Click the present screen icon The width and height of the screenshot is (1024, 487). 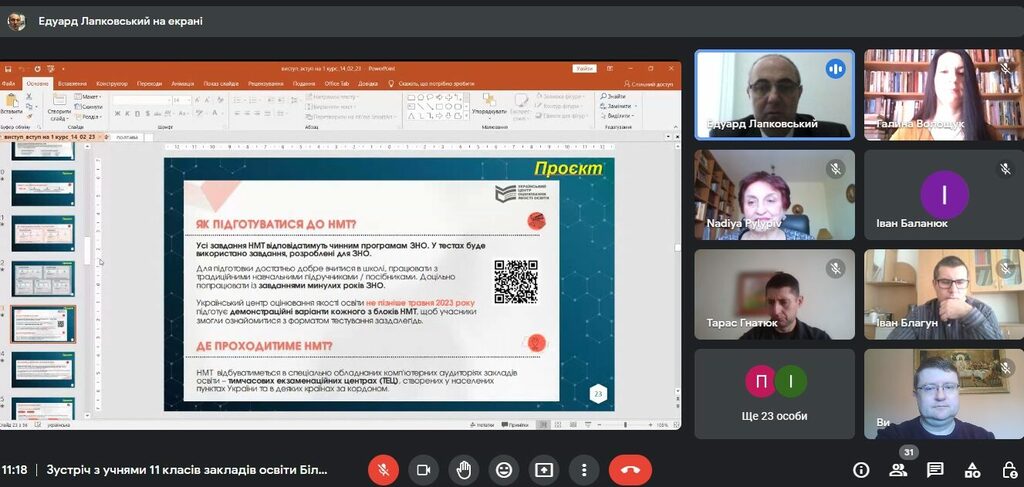[x=544, y=469]
